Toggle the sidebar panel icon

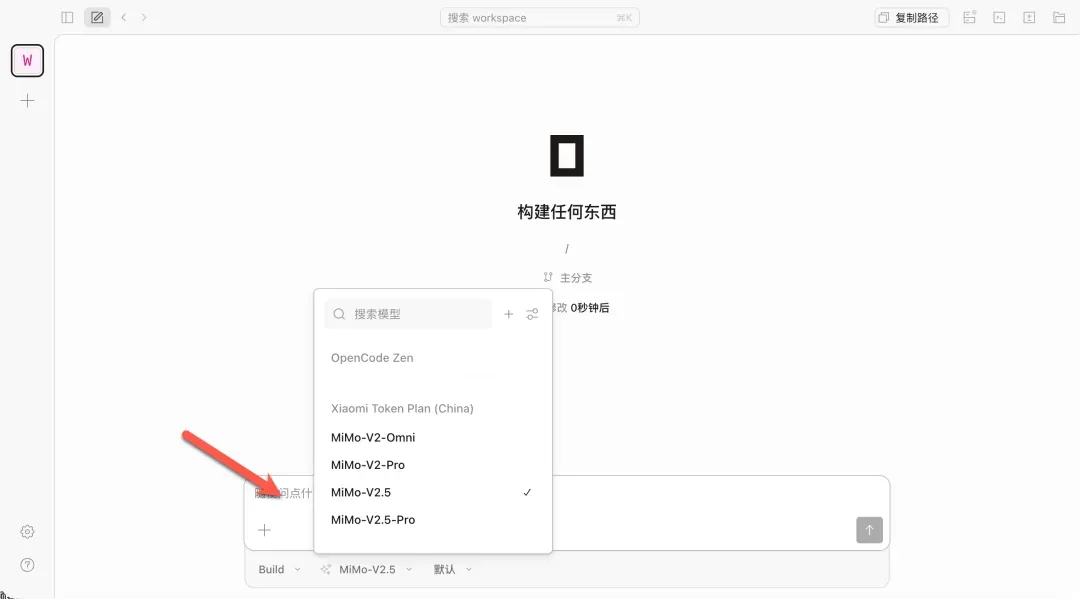pos(67,18)
